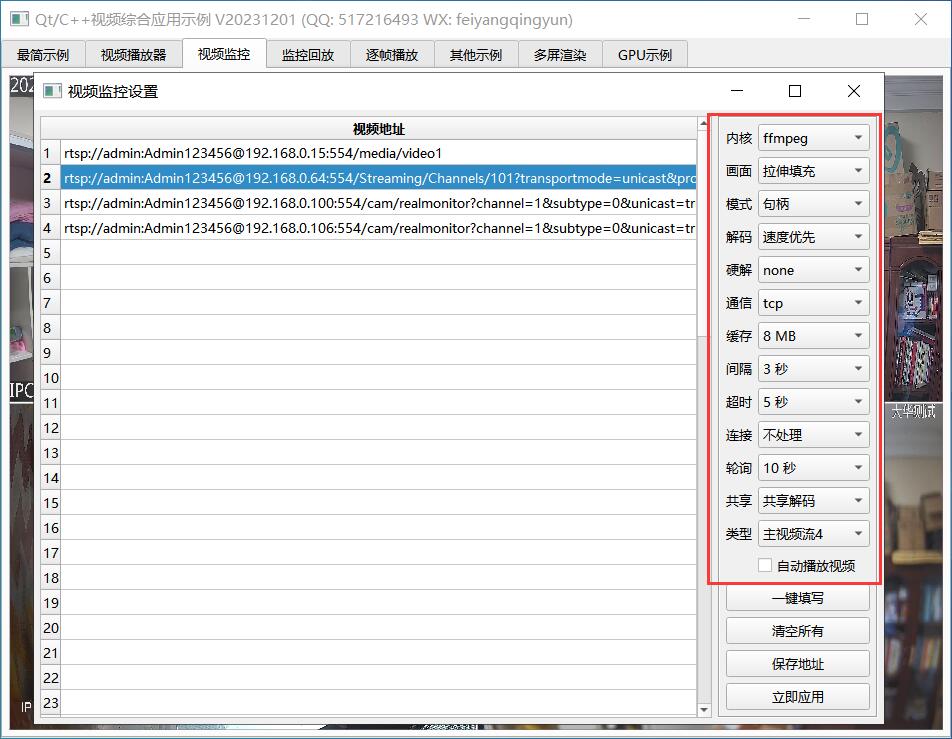Viewport: 952px width, 739px height.
Task: Apply settings with 立即应用 button
Action: pos(797,697)
